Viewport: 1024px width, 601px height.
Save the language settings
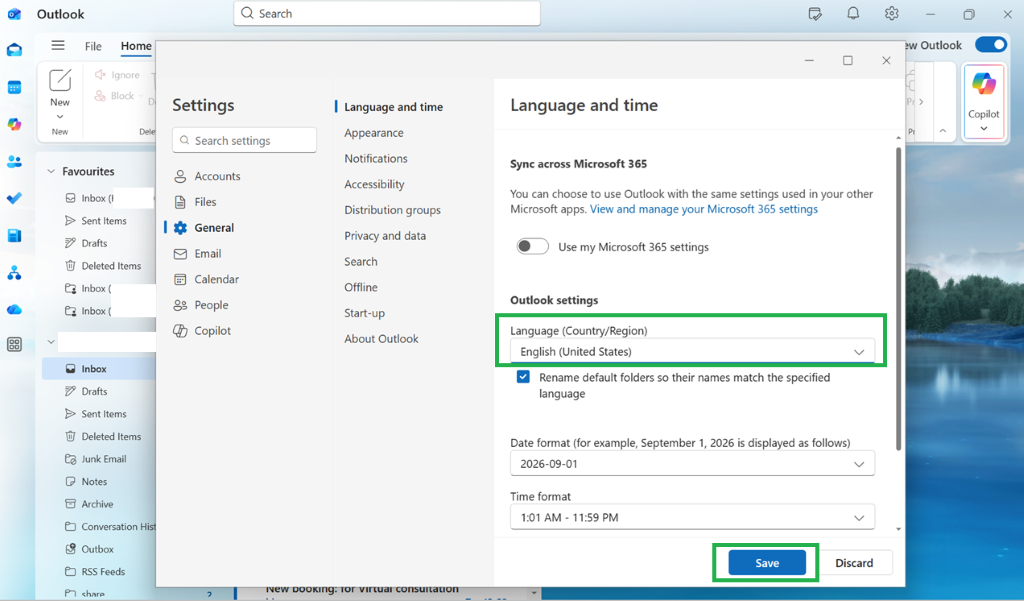tap(767, 562)
